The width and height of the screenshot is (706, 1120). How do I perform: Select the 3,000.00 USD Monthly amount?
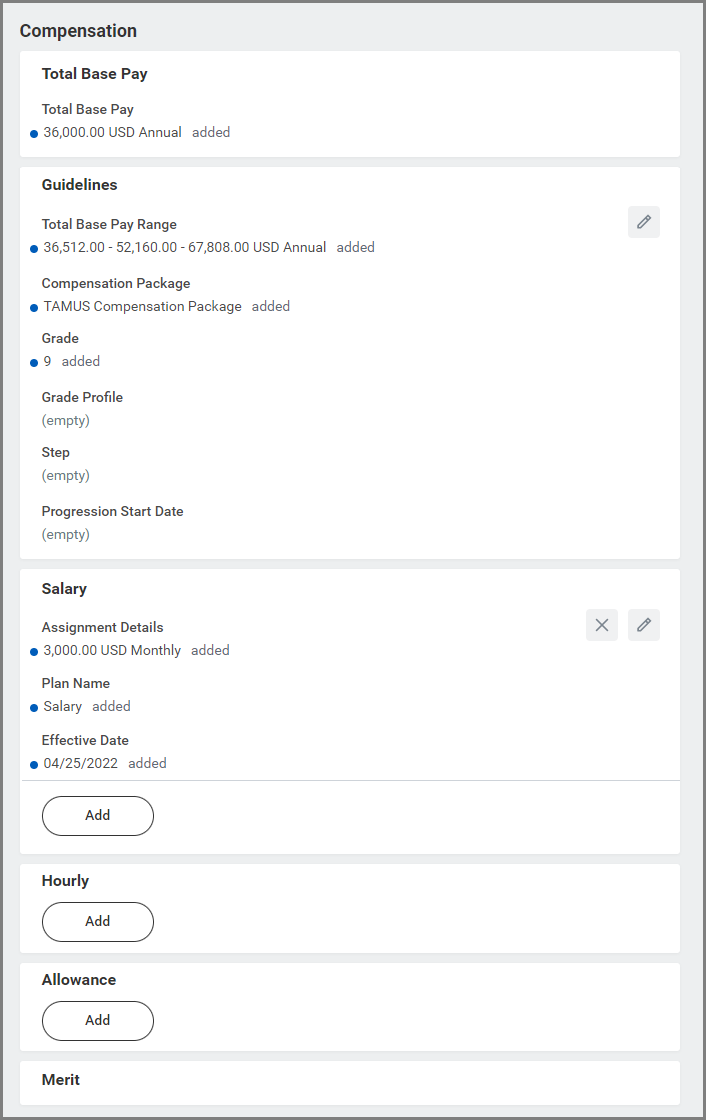point(112,650)
